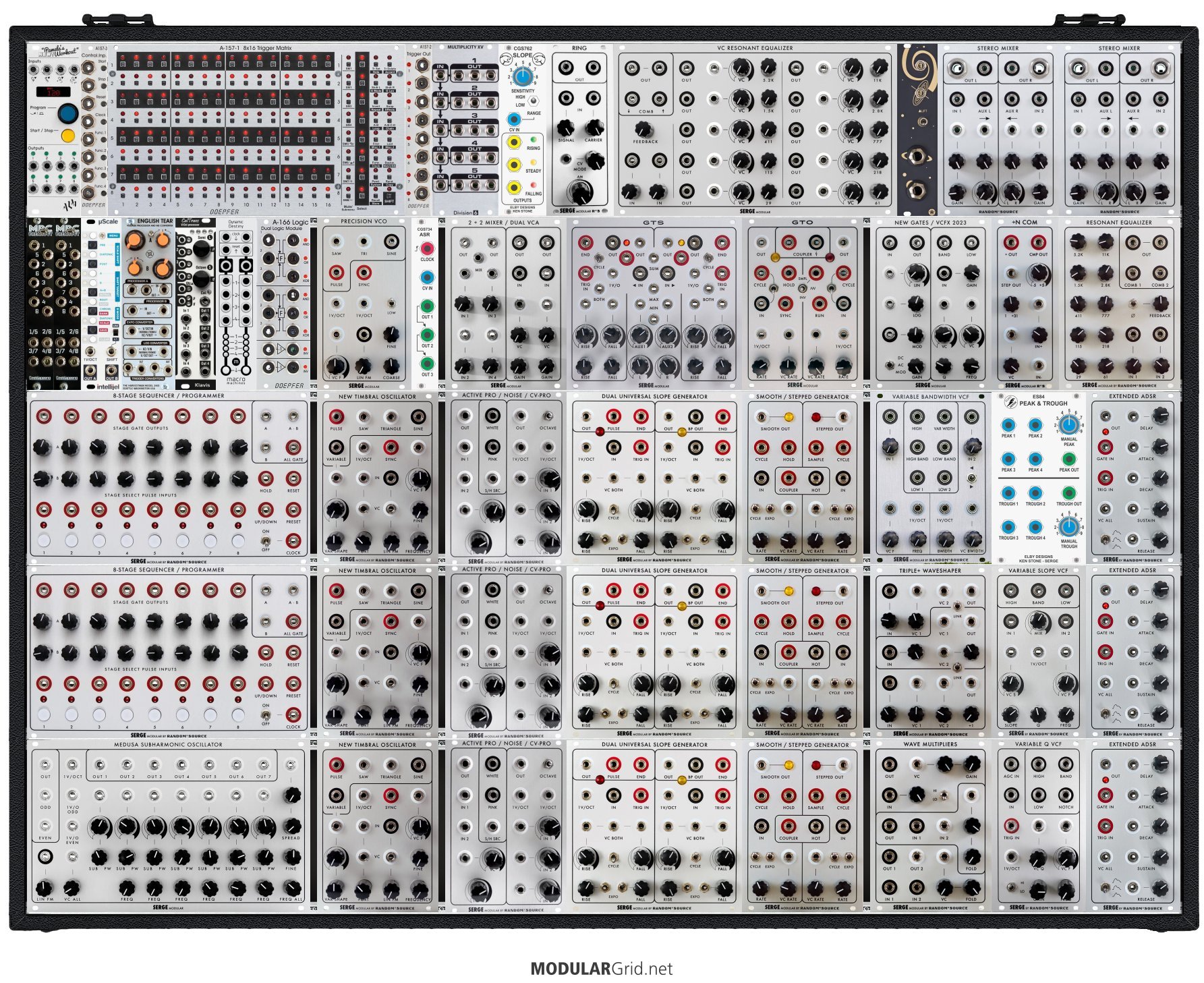Flip the Sensitivity High/Low switch on CGS762 Slope
This screenshot has width=1204, height=983.
pyautogui.click(x=534, y=101)
